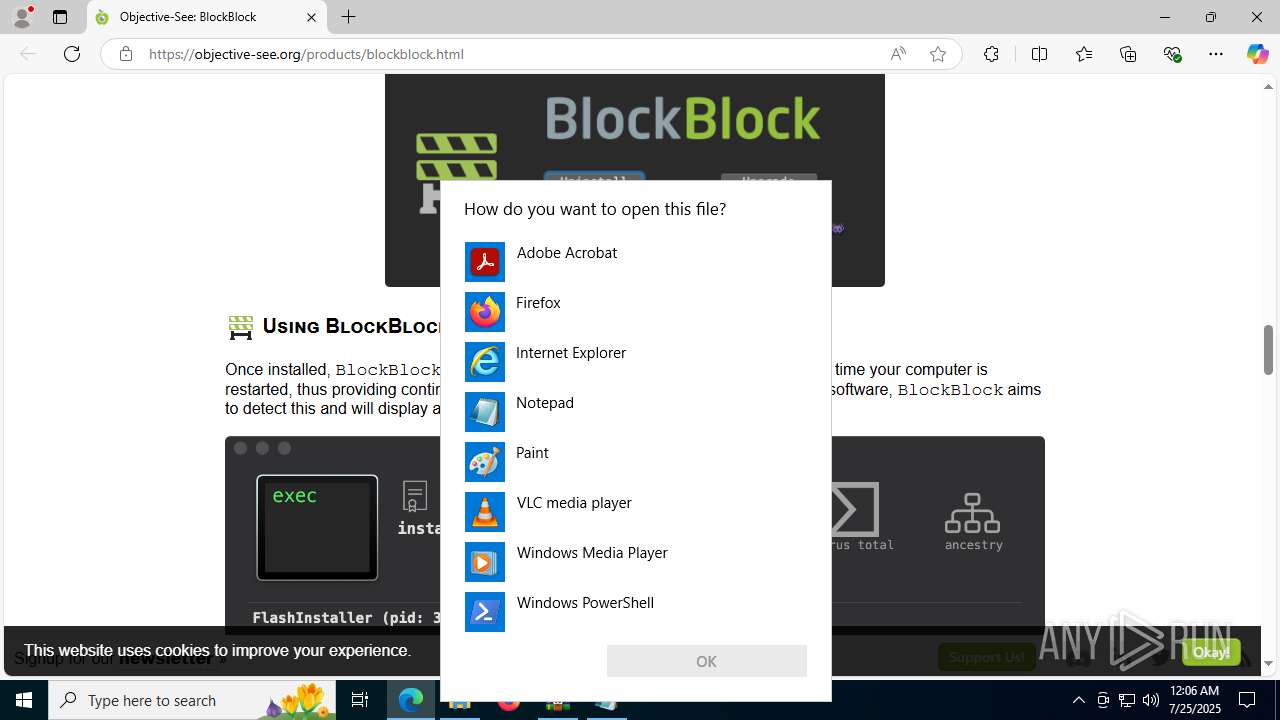Click the Notepad label
Viewport: 1280px width, 720px height.
pyautogui.click(x=545, y=403)
